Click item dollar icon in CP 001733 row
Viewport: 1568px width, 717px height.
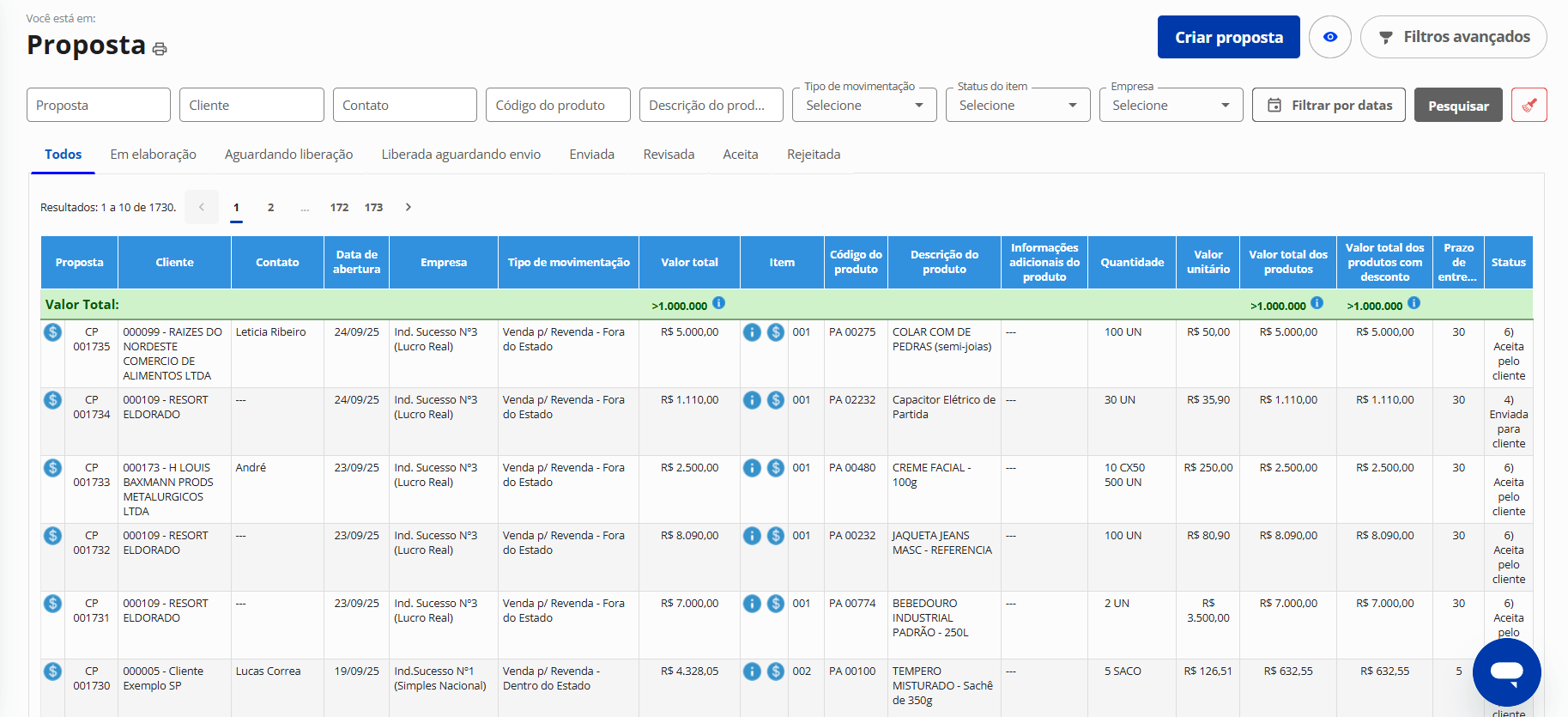coord(776,468)
